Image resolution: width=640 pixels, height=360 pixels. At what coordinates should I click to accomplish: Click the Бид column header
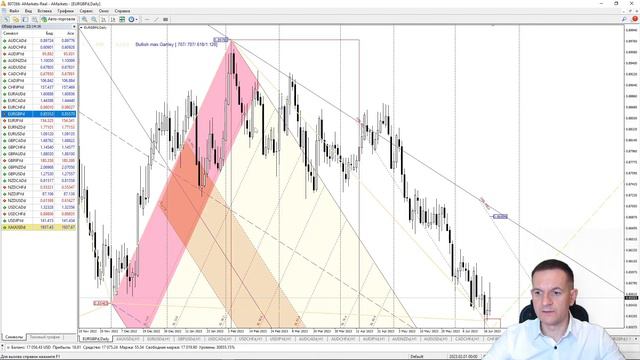tap(49, 33)
